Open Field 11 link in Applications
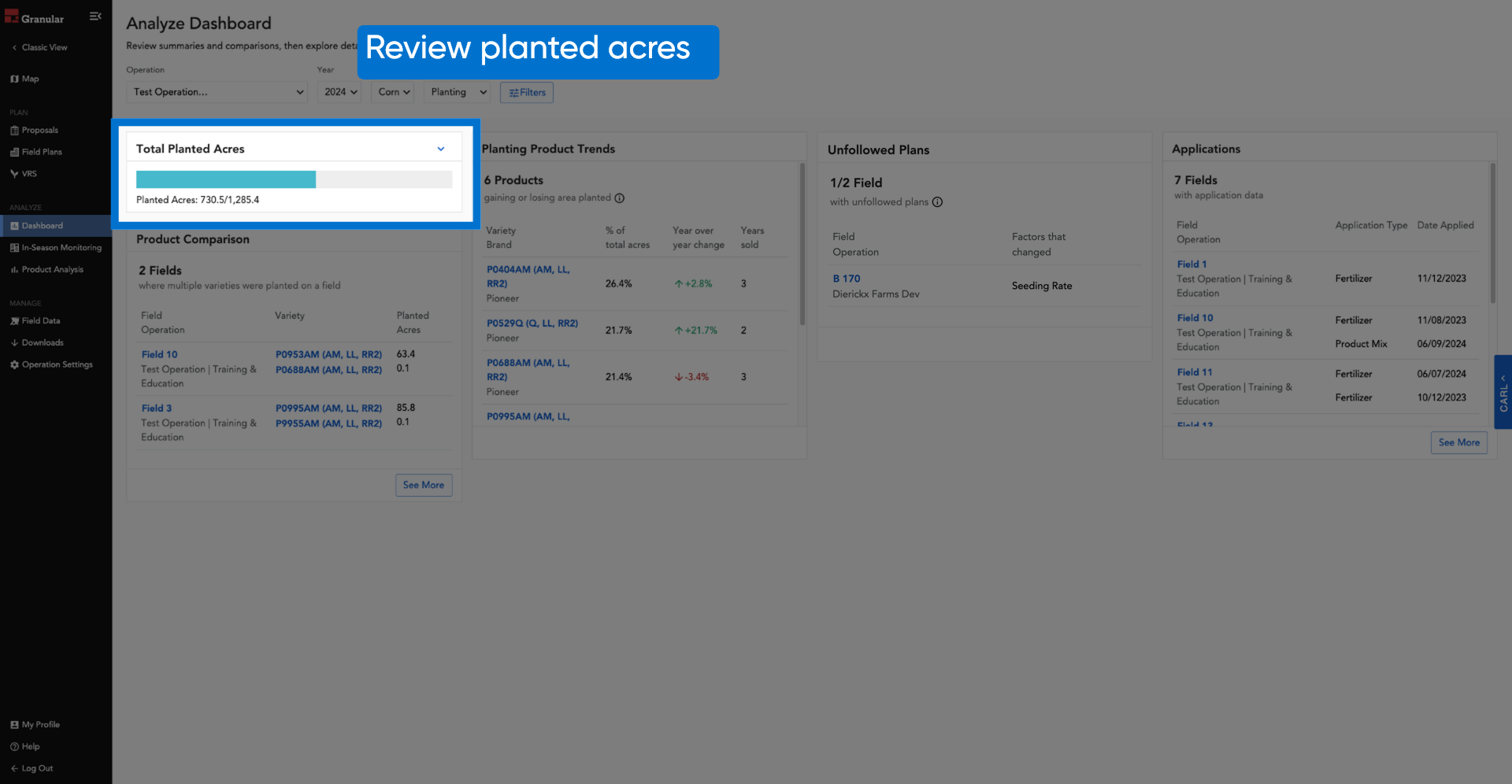Screen dimensions: 1512x784 (1195, 372)
